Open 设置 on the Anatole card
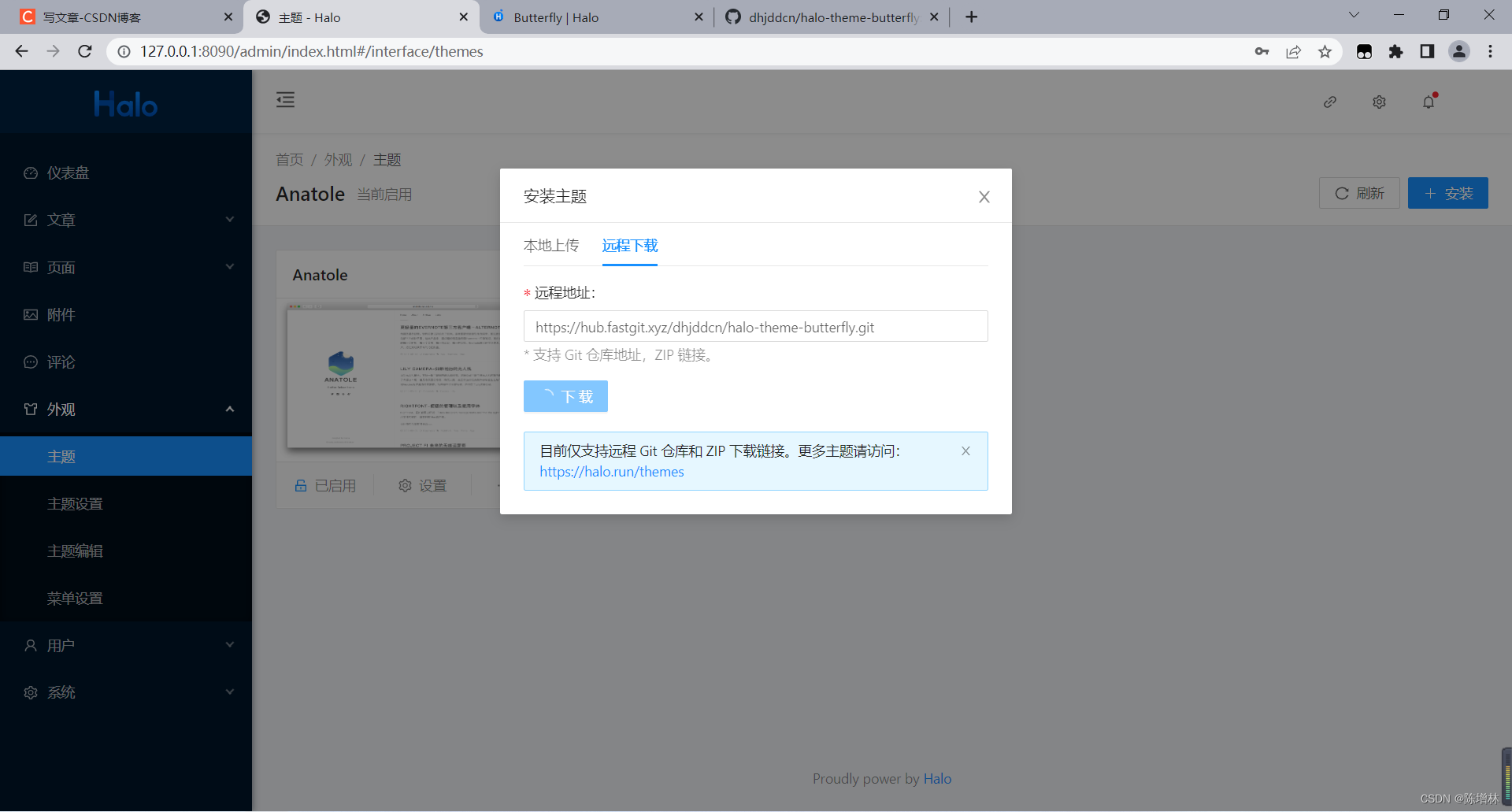 (423, 486)
